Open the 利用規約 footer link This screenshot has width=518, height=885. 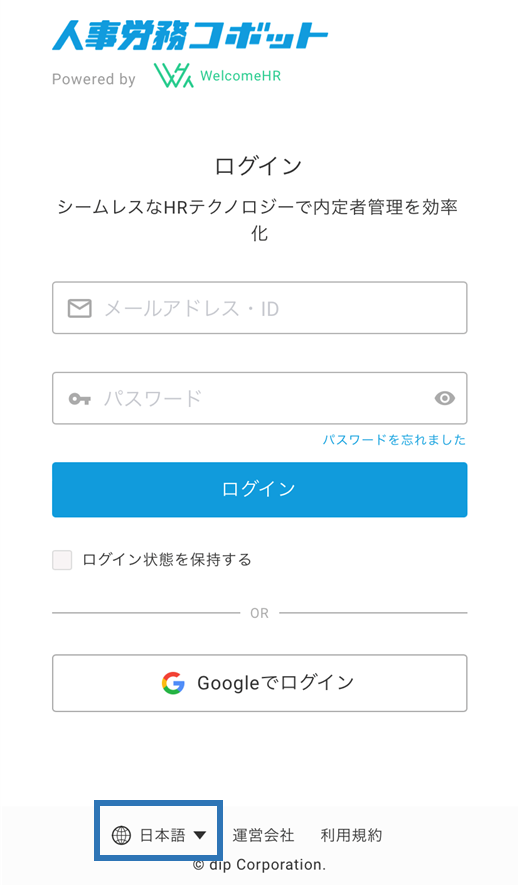point(351,835)
